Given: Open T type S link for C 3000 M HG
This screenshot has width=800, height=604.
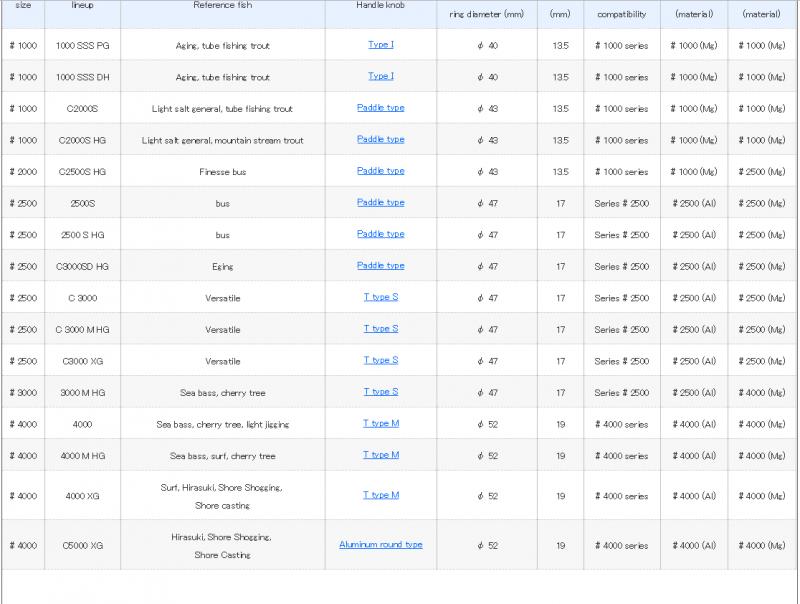Looking at the screenshot, I should pos(380,328).
